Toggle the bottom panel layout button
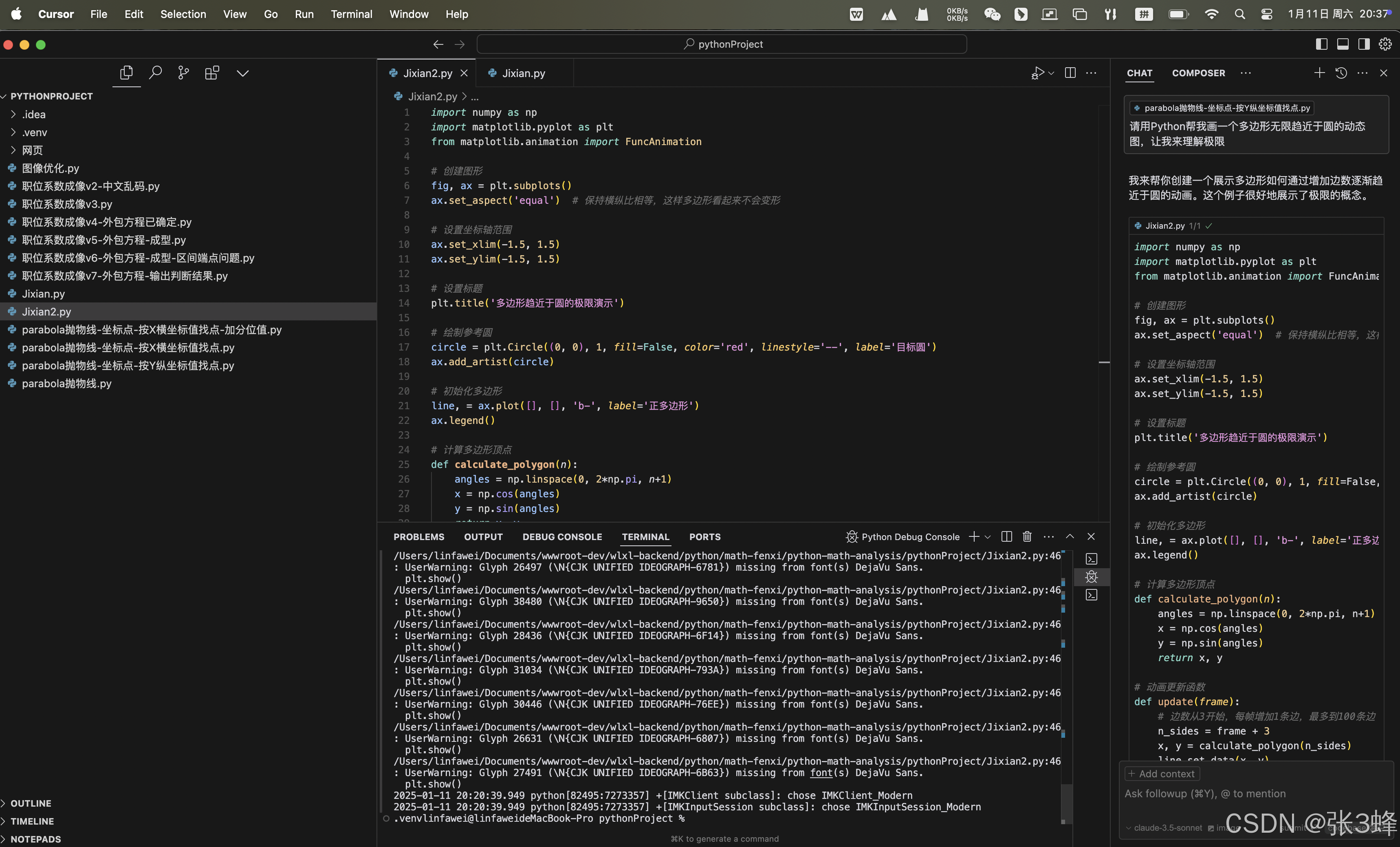This screenshot has height=847, width=1400. coord(1343,44)
